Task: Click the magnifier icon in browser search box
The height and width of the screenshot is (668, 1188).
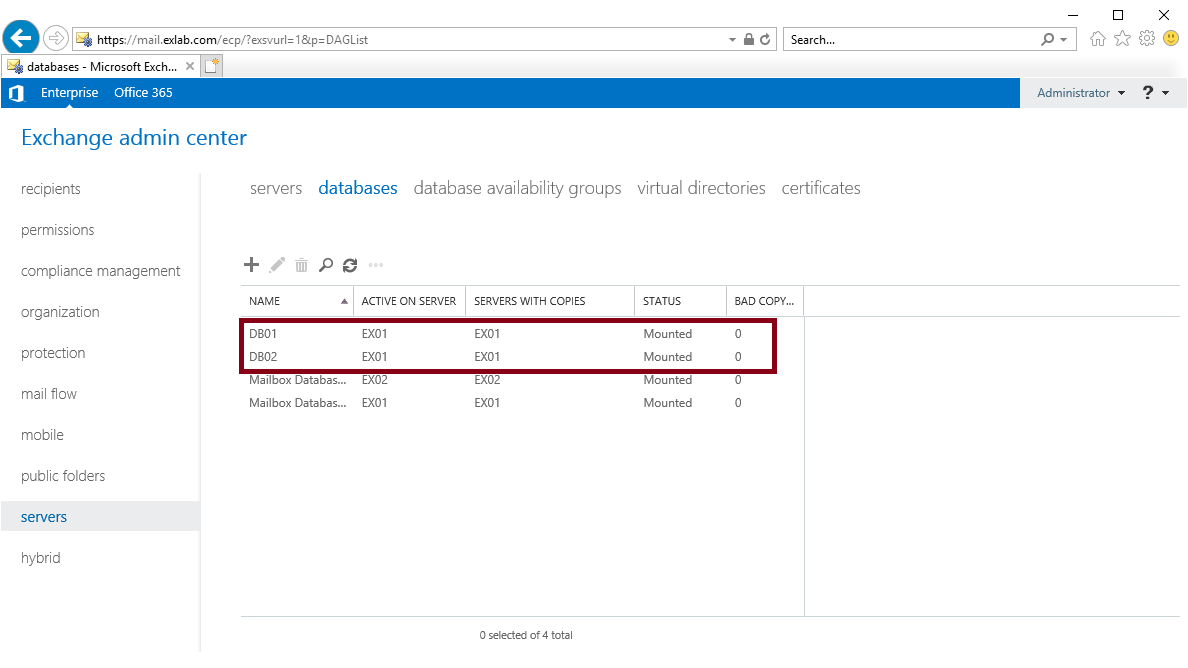Action: pyautogui.click(x=1048, y=39)
